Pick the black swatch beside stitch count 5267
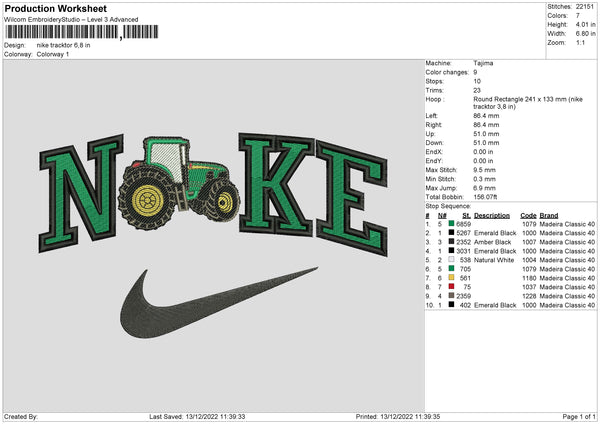The width and height of the screenshot is (600, 424). pos(451,233)
